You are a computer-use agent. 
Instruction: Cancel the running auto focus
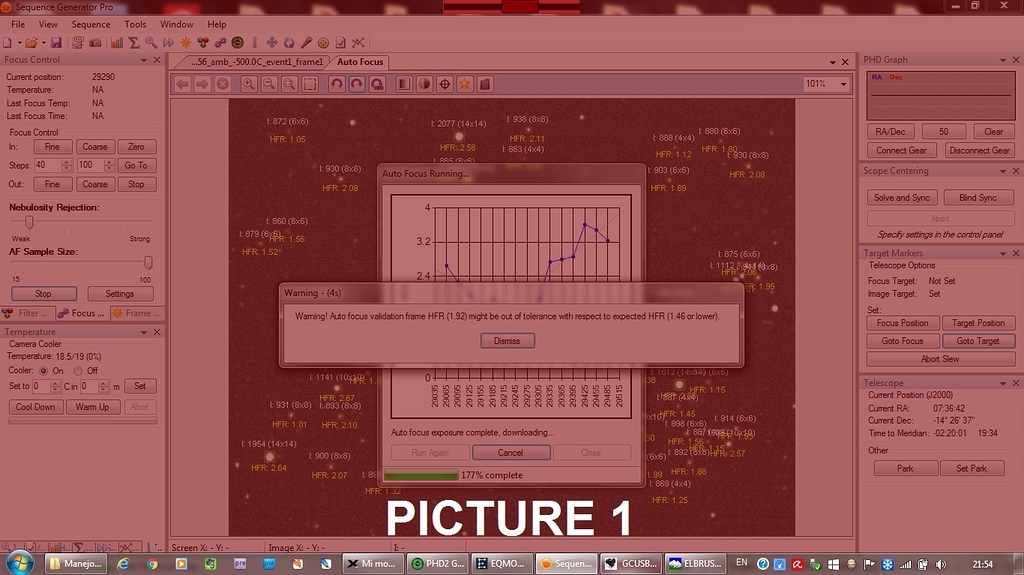click(511, 452)
